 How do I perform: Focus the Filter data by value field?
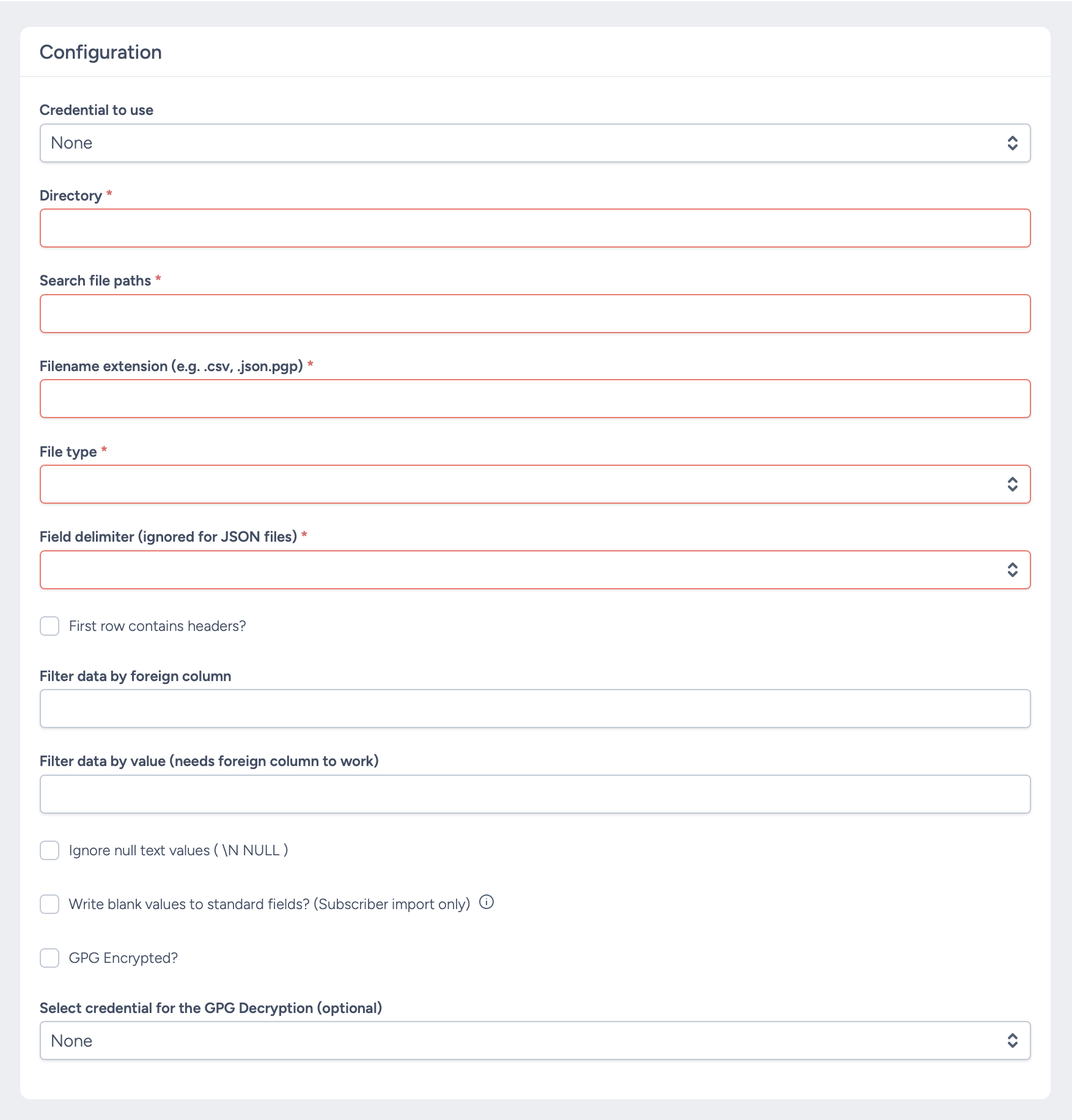[535, 794]
